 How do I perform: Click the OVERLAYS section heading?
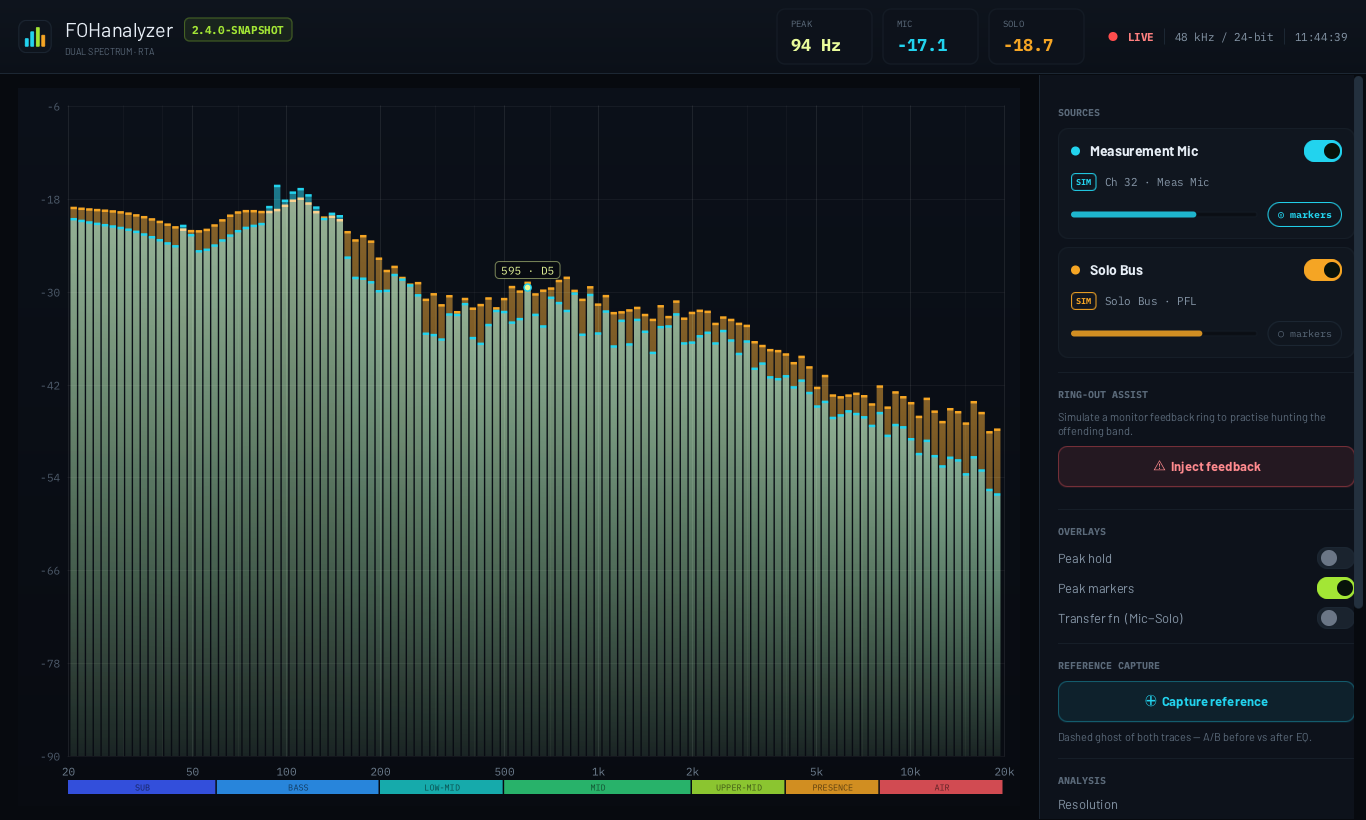[1082, 532]
